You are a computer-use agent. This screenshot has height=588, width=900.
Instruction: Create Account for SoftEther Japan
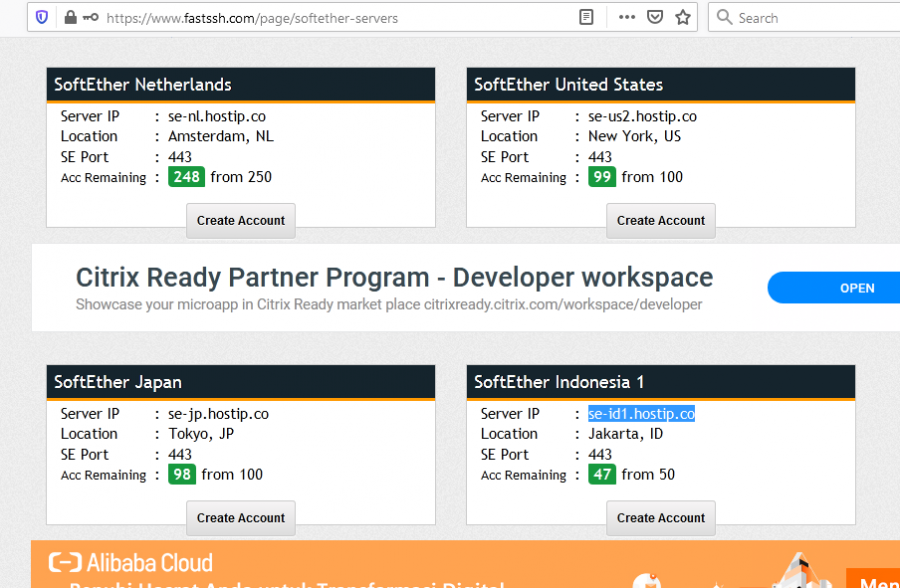(240, 518)
